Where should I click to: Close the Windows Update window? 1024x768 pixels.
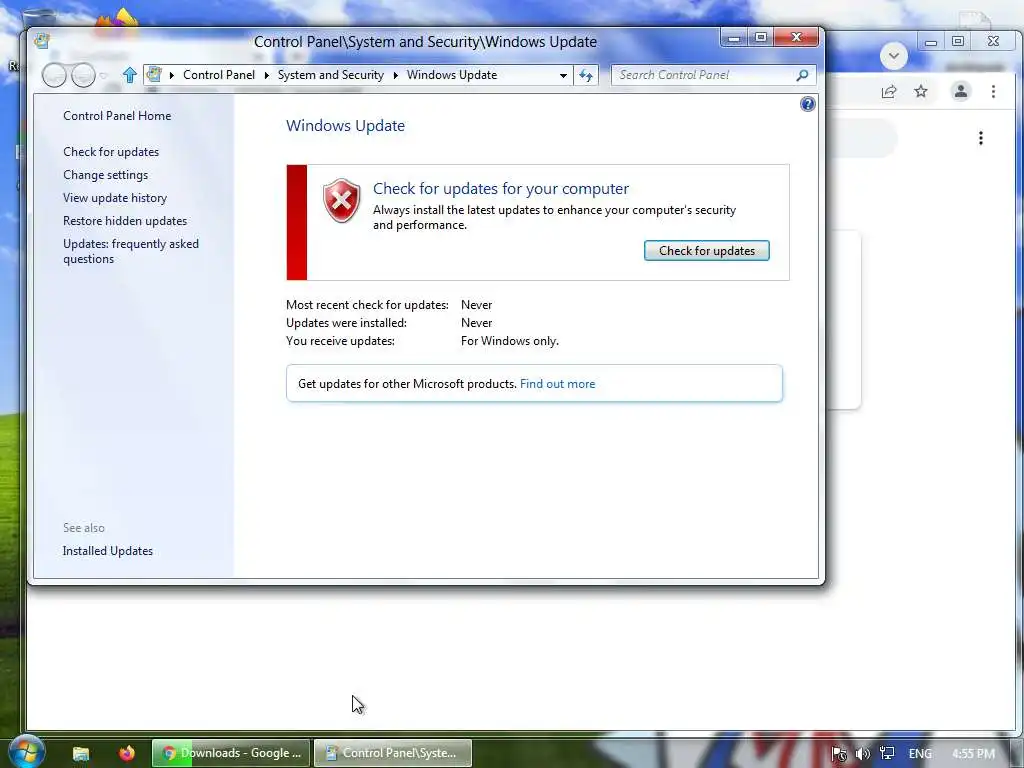(796, 38)
